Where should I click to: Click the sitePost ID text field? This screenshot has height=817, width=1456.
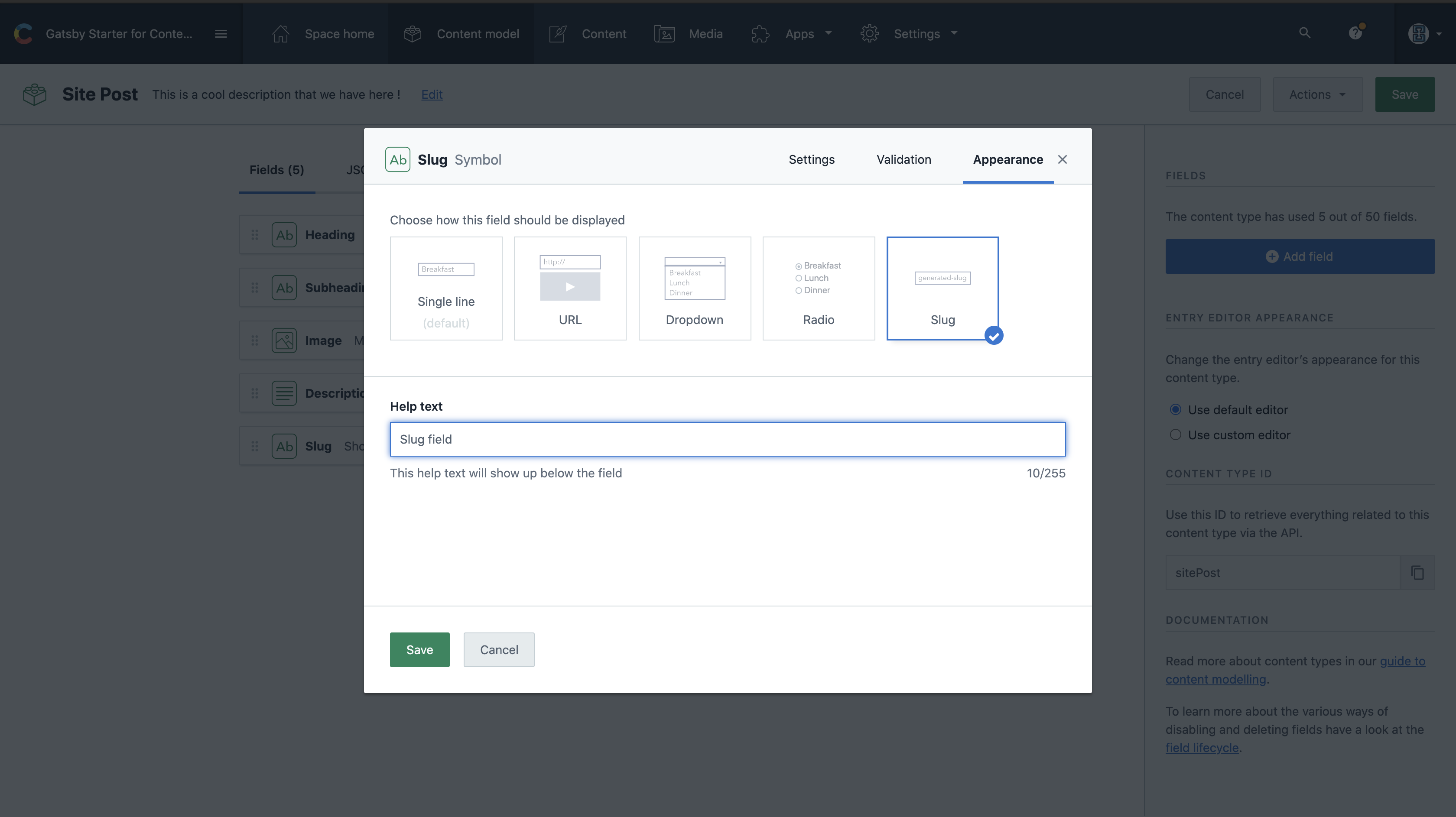coord(1283,573)
